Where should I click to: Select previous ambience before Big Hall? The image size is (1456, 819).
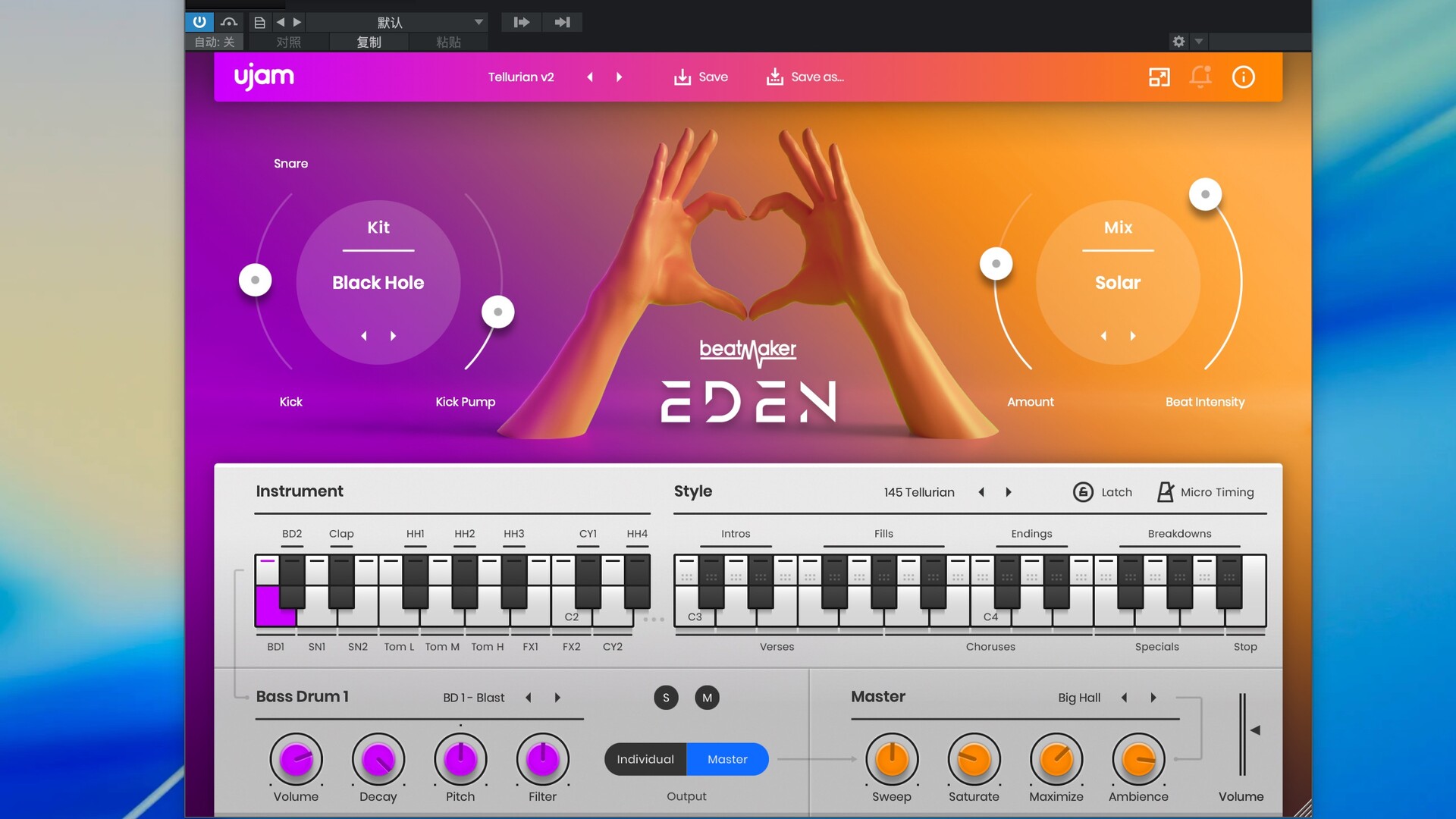(x=1125, y=698)
